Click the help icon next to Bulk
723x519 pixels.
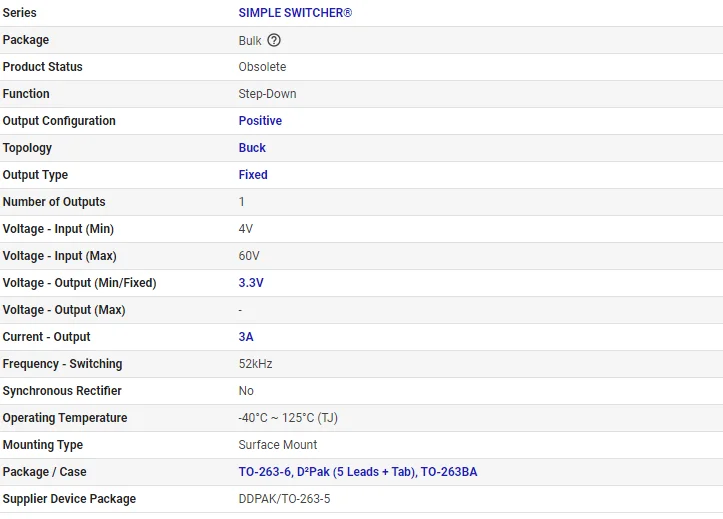[274, 41]
